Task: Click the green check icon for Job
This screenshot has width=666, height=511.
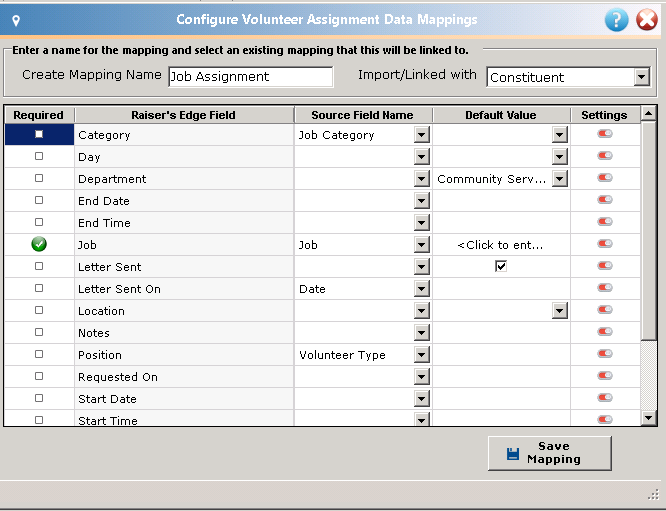Action: tap(39, 244)
